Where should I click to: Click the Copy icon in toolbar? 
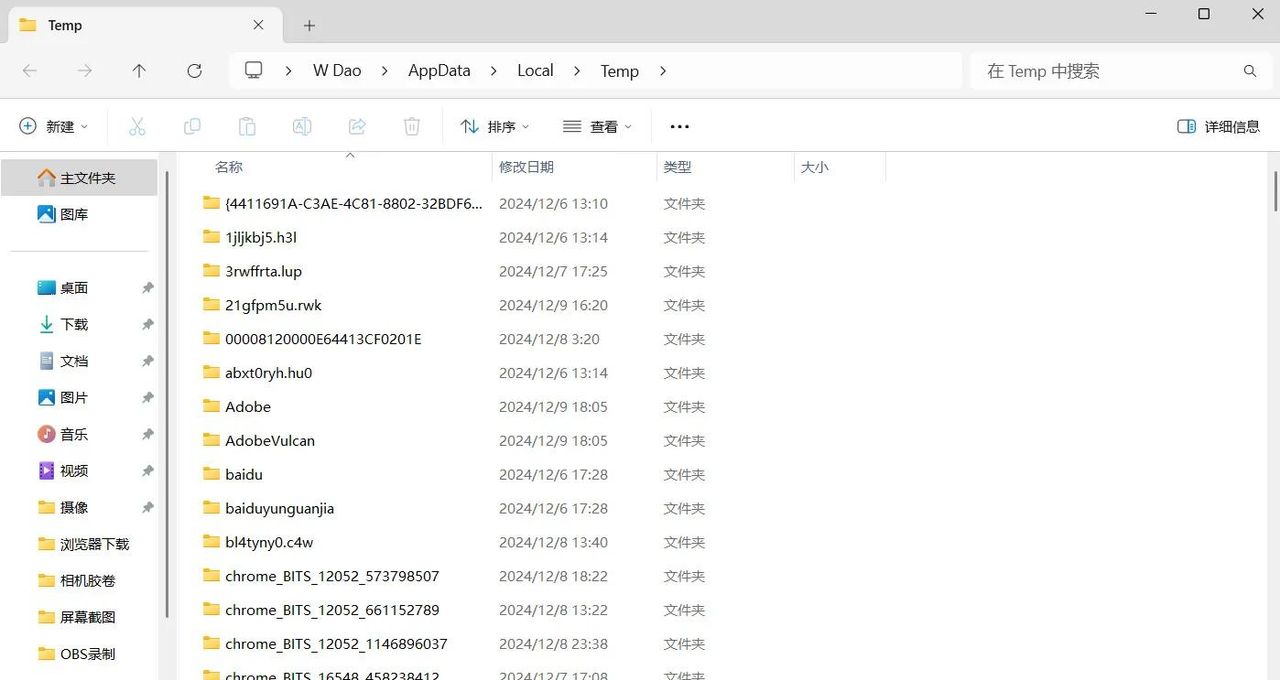[192, 127]
